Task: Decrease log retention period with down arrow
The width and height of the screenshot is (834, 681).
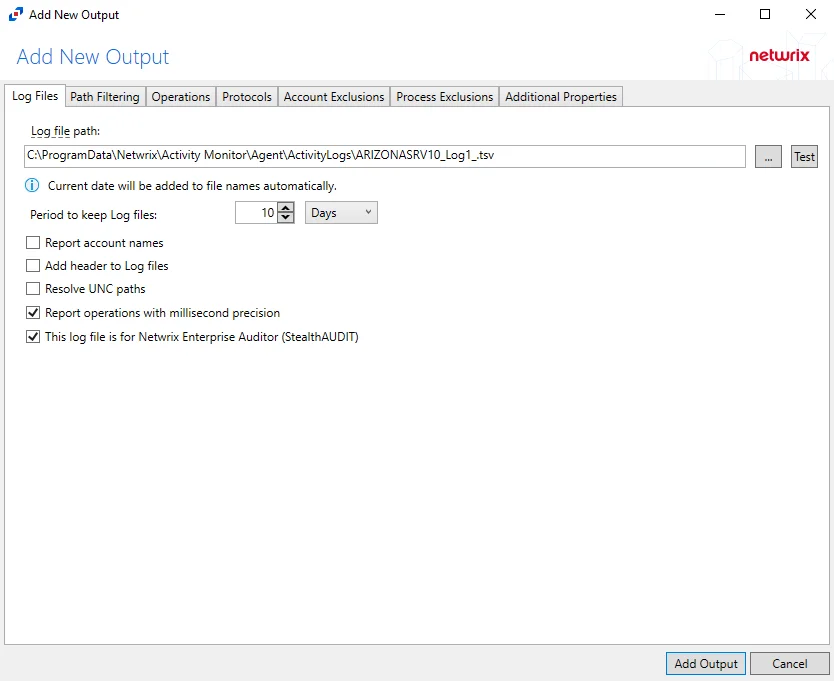Action: coord(286,218)
